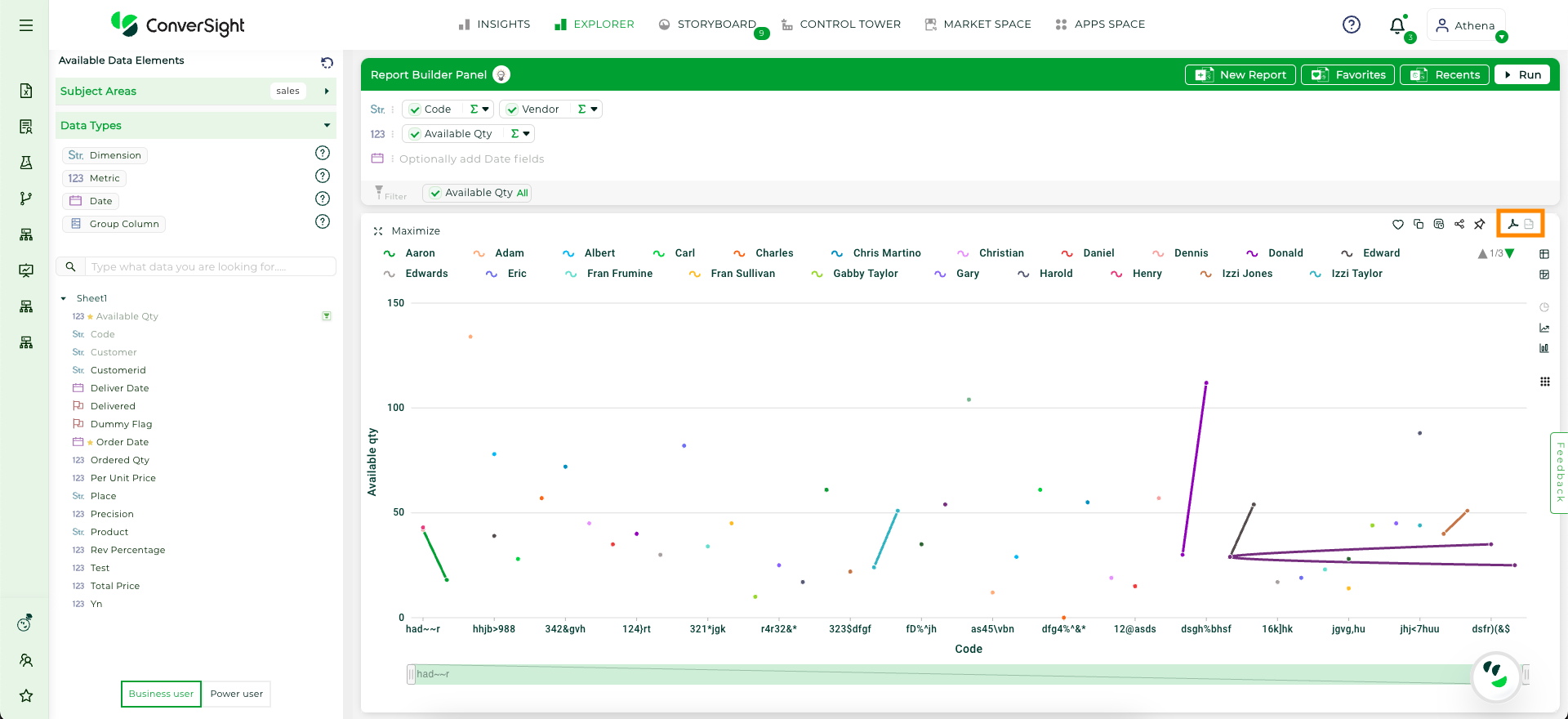
Task: Collapse the Data Types section
Action: tap(327, 125)
